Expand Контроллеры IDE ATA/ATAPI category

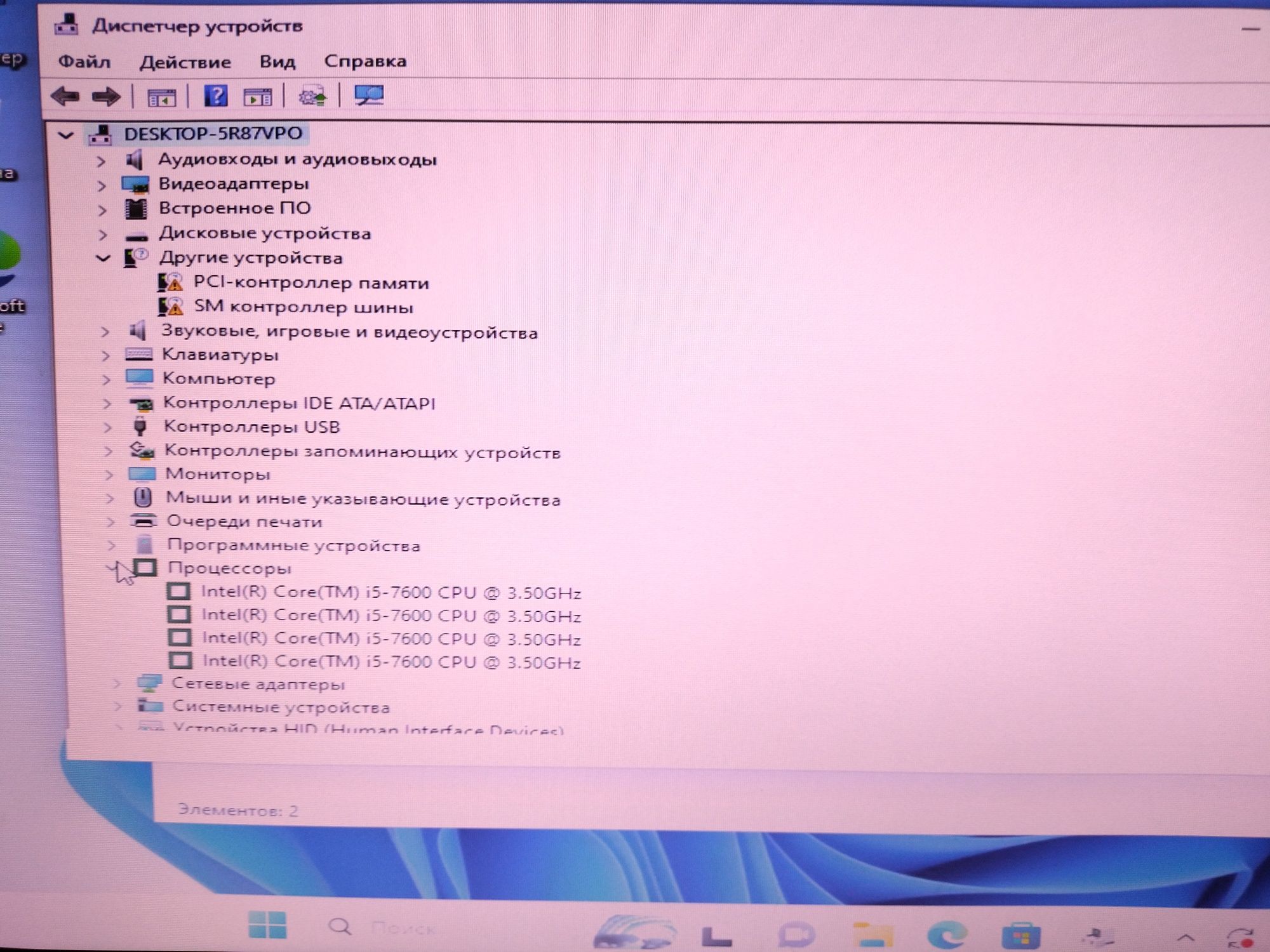(107, 404)
